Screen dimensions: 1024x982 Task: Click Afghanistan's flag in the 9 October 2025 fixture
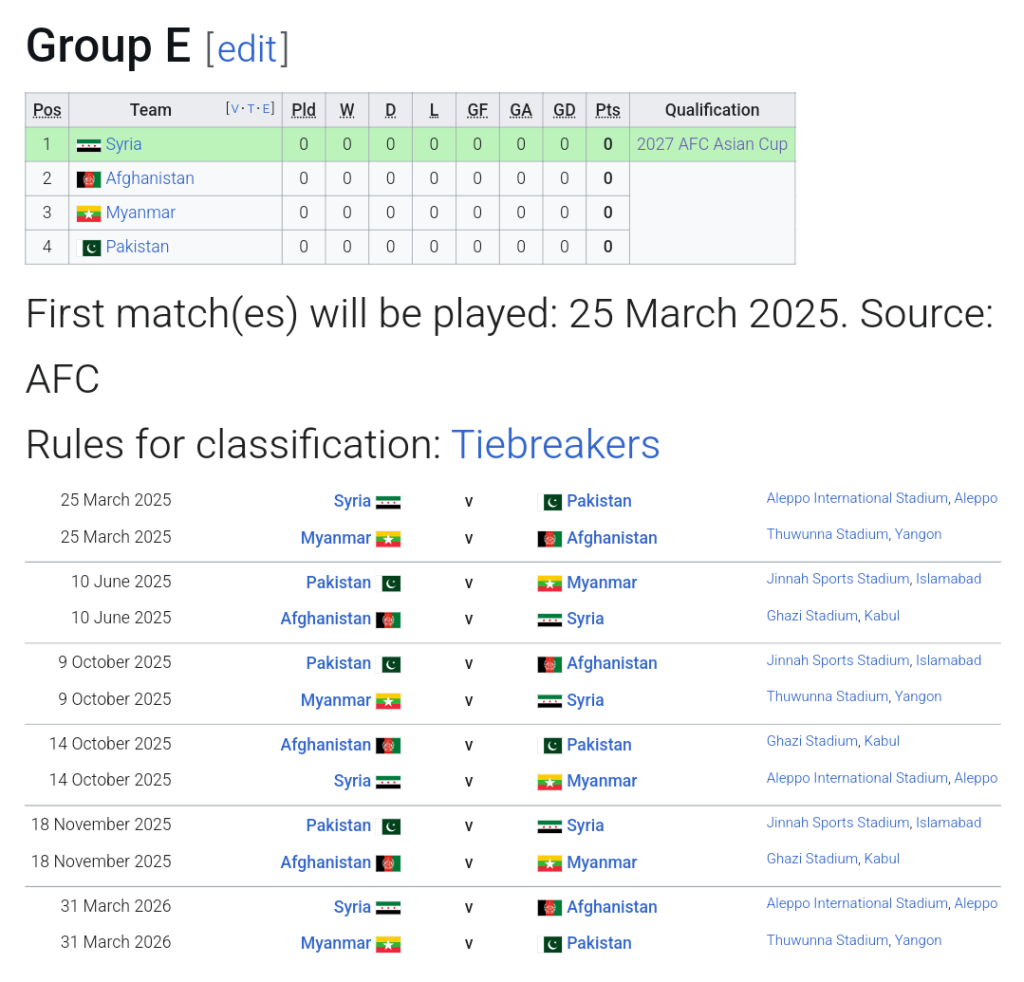point(549,664)
